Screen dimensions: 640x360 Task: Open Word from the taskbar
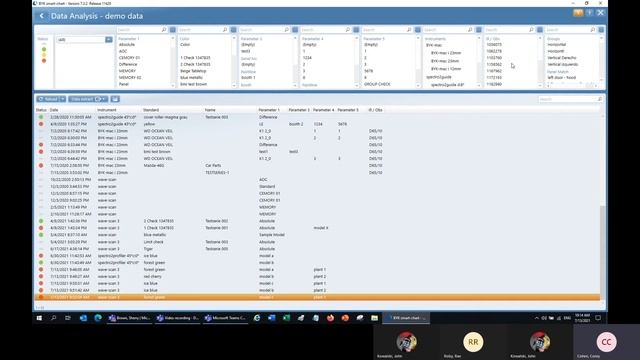(271, 318)
